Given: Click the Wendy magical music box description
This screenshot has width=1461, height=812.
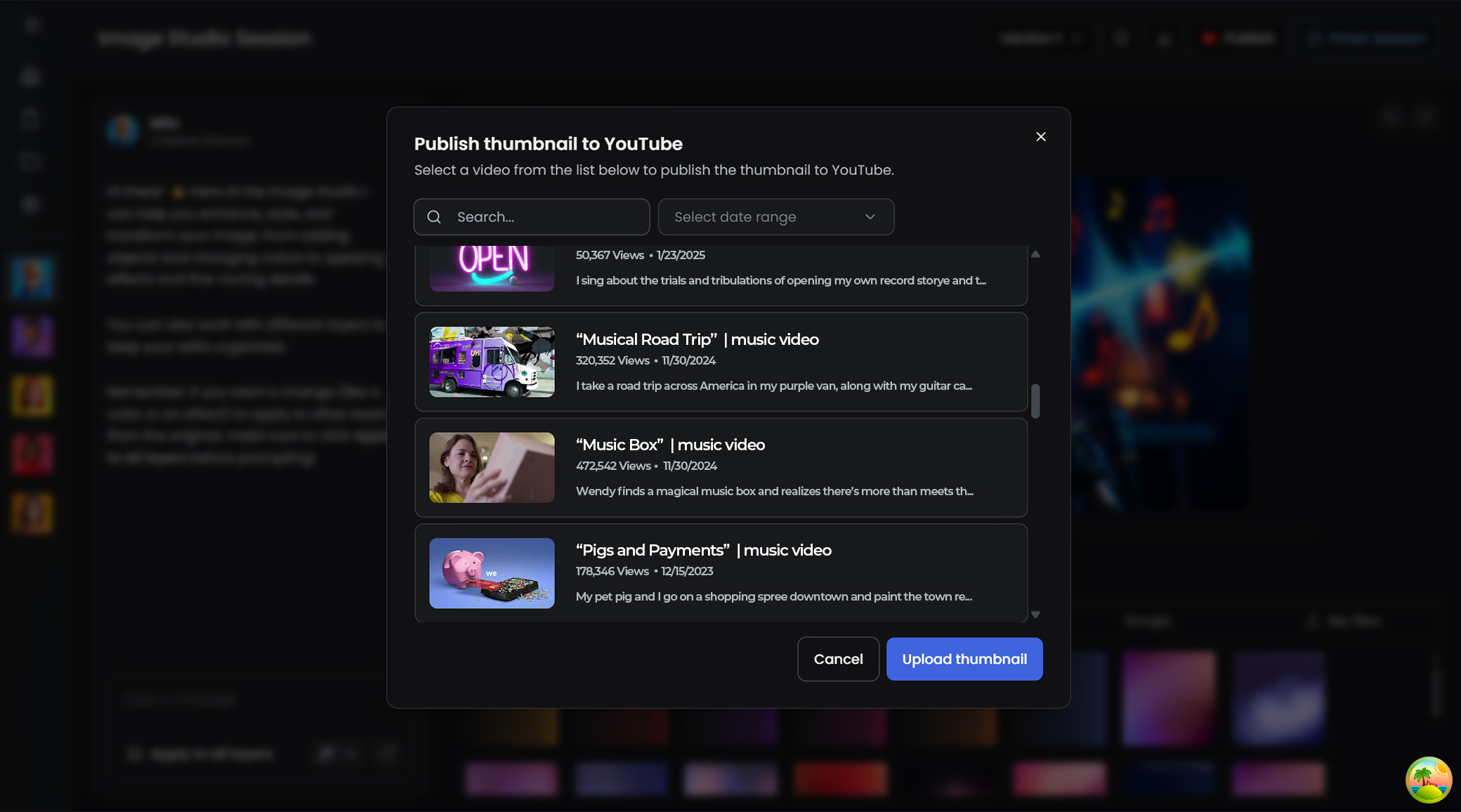Looking at the screenshot, I should pos(775,491).
